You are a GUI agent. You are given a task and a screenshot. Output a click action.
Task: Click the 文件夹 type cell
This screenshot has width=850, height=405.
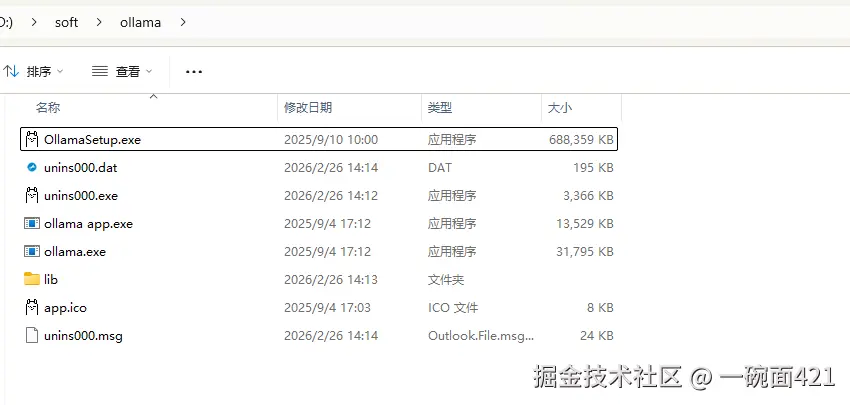[446, 279]
